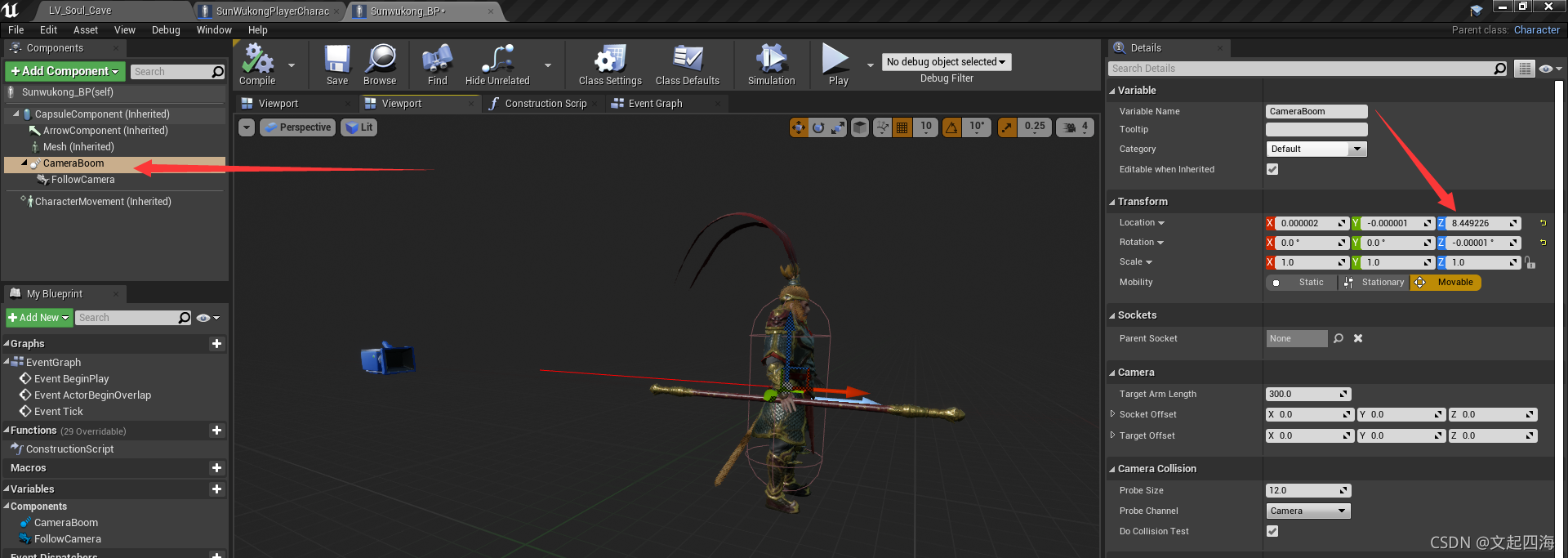1568x558 pixels.
Task: Play the blueprint in editor
Action: pyautogui.click(x=838, y=65)
